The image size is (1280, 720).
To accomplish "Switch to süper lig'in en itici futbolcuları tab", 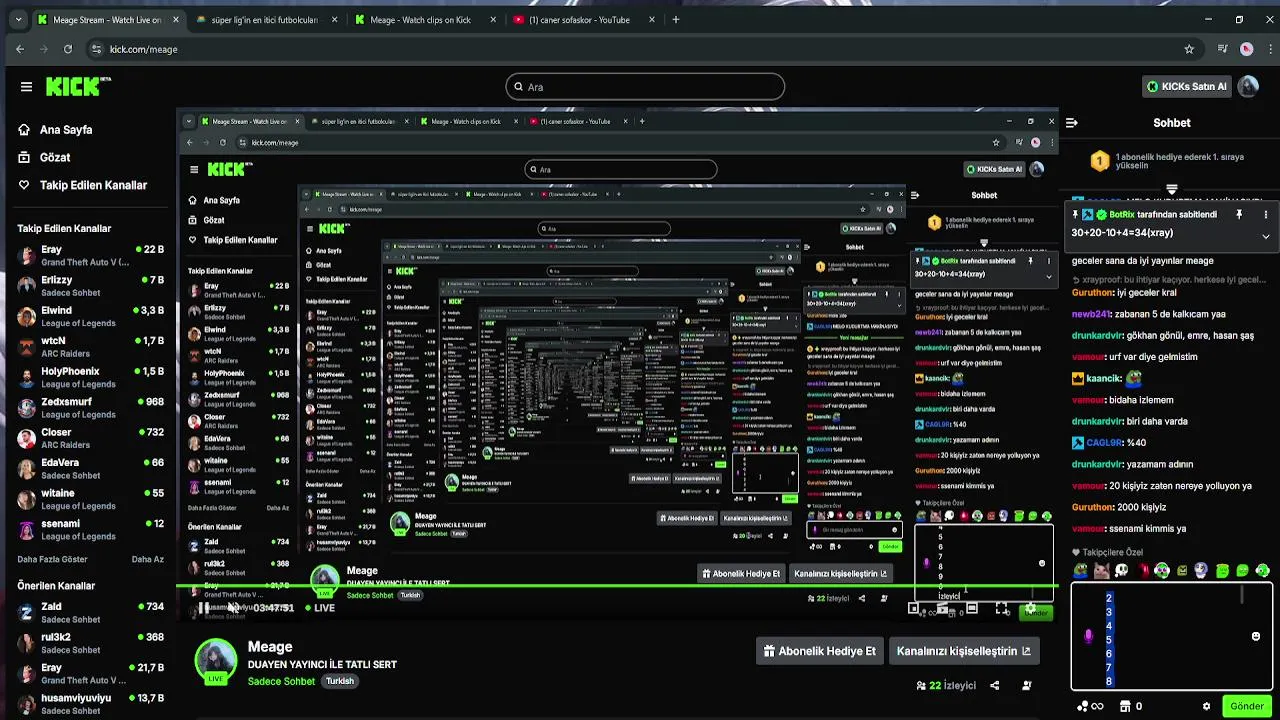I will pyautogui.click(x=265, y=19).
